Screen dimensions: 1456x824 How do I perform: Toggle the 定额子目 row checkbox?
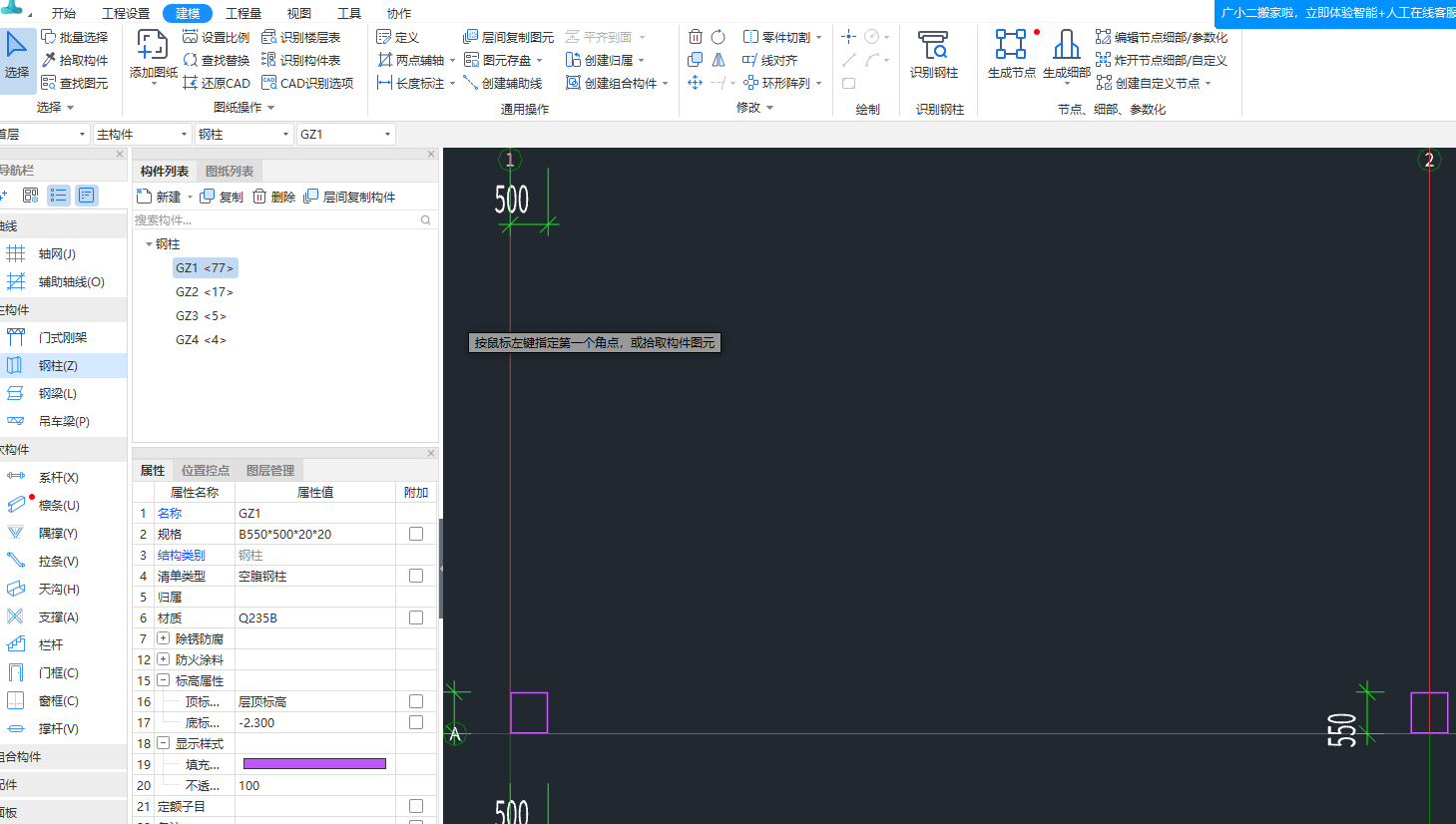coord(416,806)
